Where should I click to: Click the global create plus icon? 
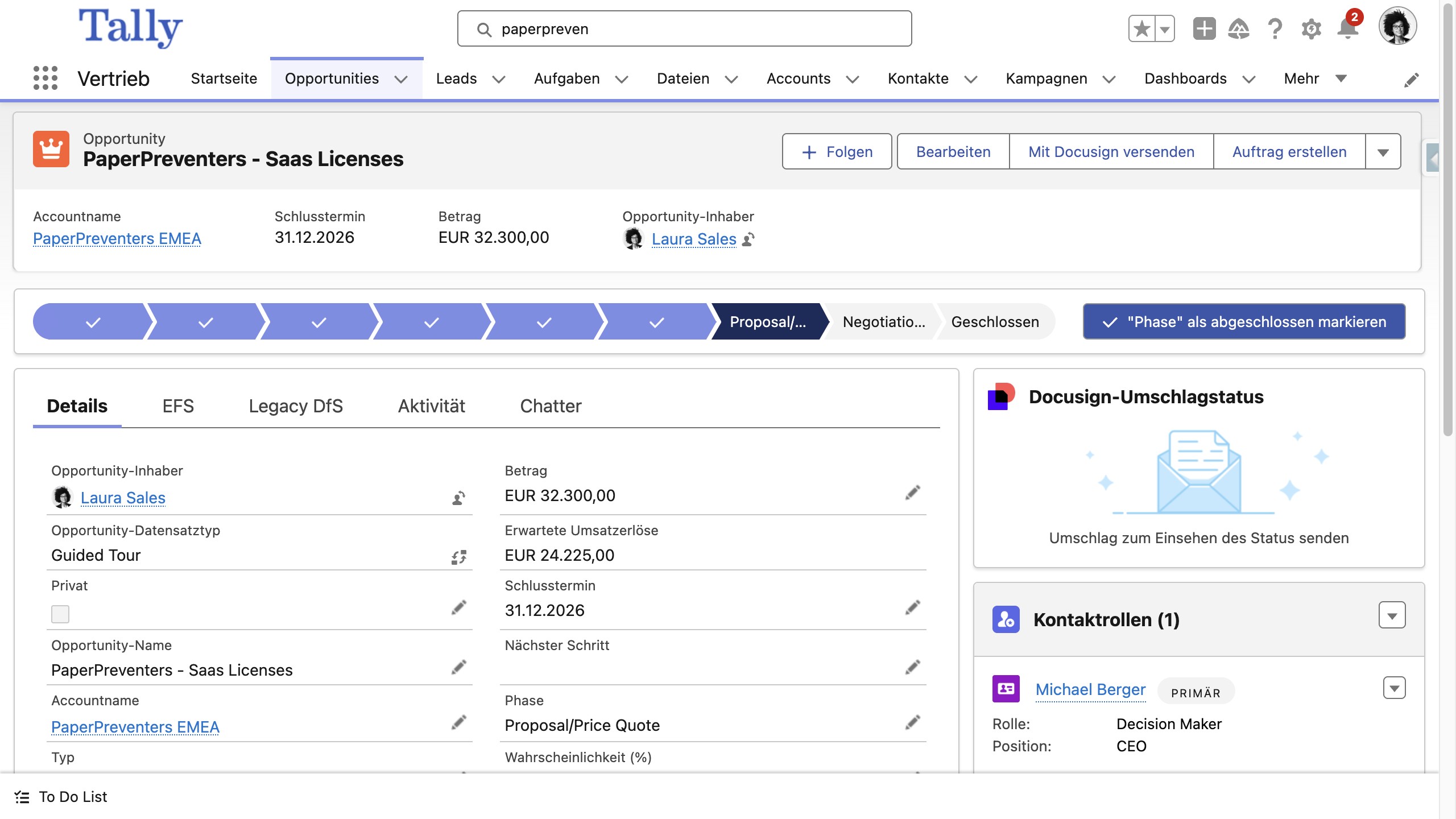tap(1203, 28)
